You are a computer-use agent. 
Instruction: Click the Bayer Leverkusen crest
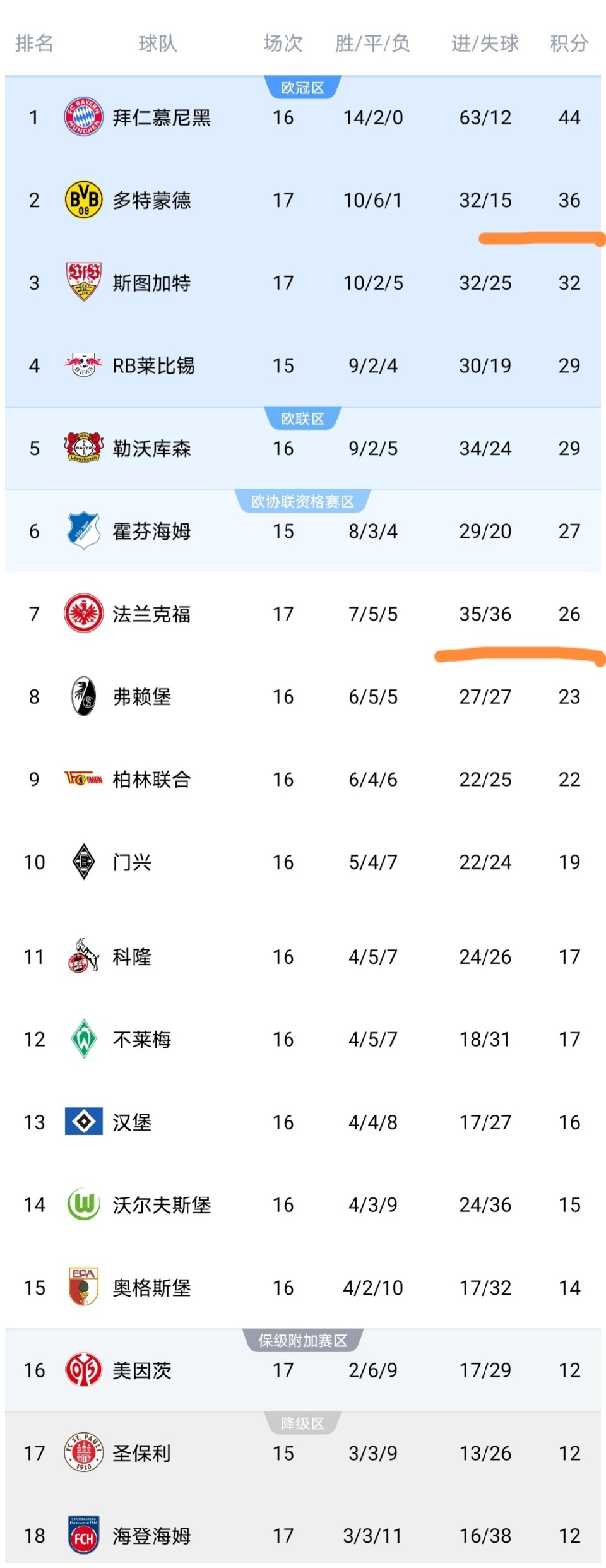83,448
